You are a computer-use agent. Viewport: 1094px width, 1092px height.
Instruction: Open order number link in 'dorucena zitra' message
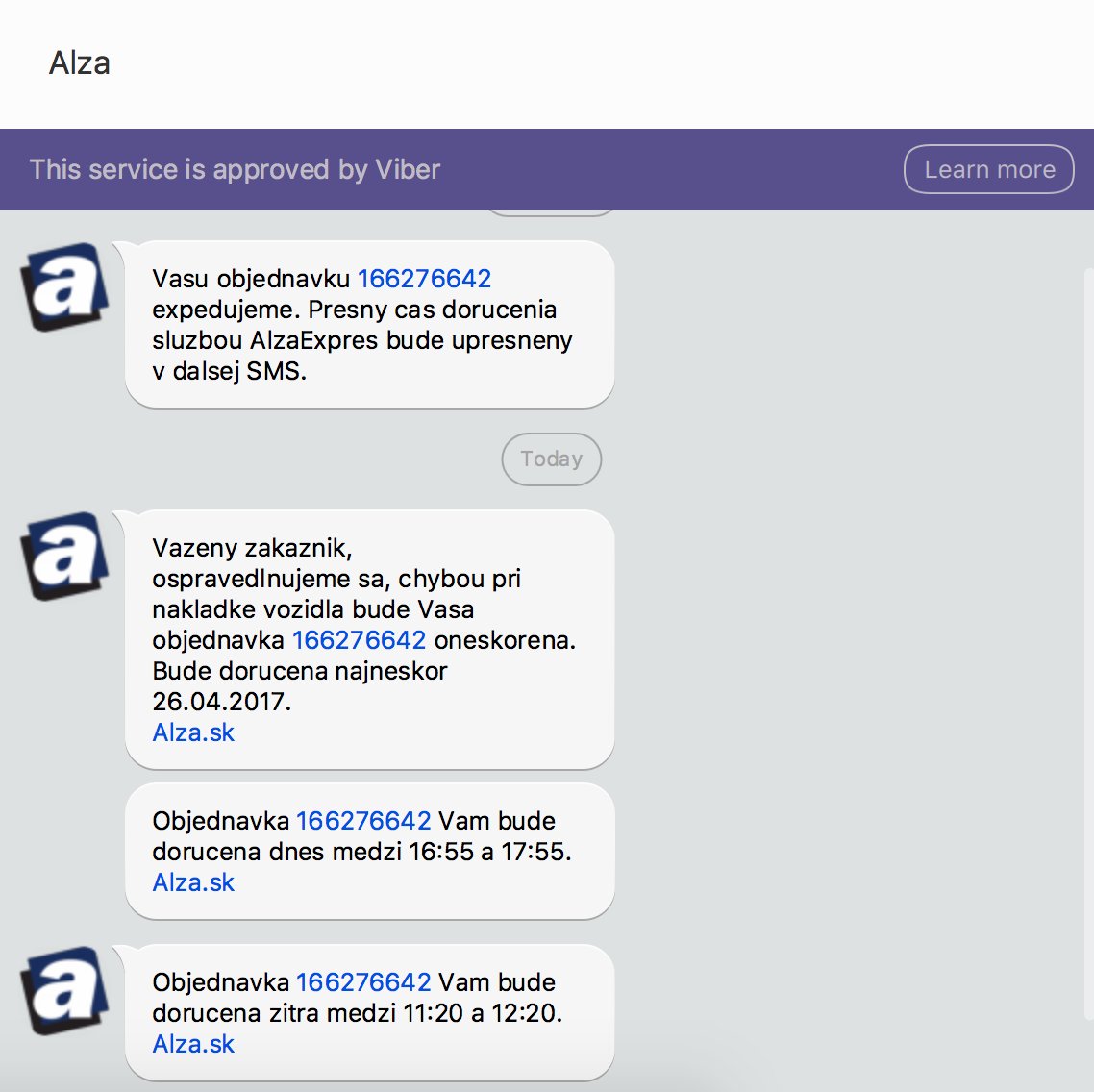tap(363, 981)
